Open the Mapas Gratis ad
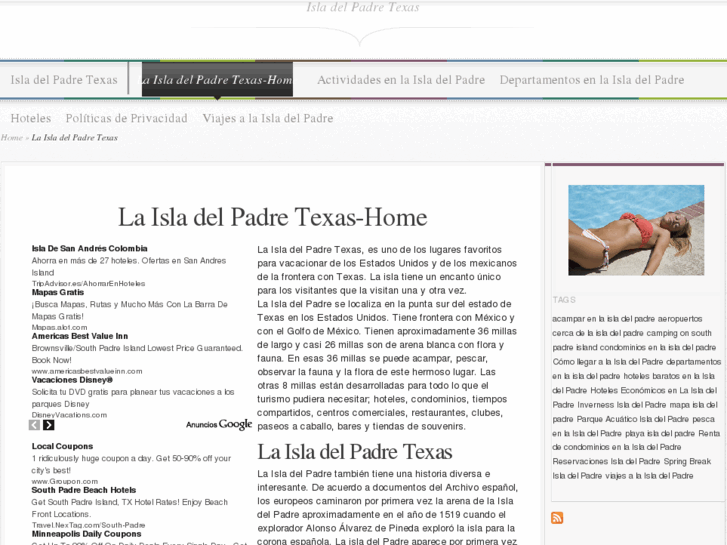Viewport: 727px width, 545px height. (58, 292)
